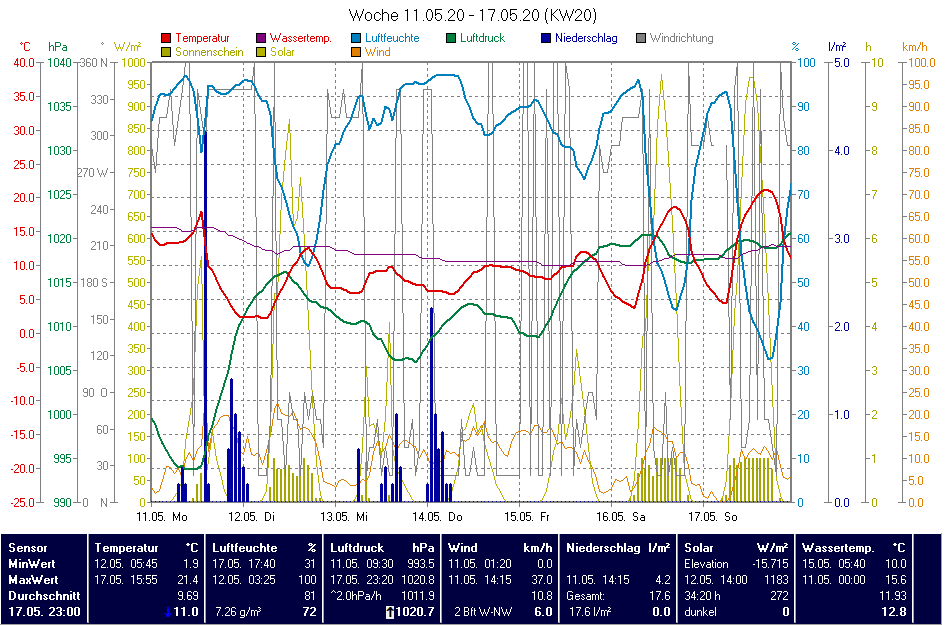Viewport: 950px width, 625px height.
Task: Click the Gesamt: precipitation total label
Action: pos(585,596)
